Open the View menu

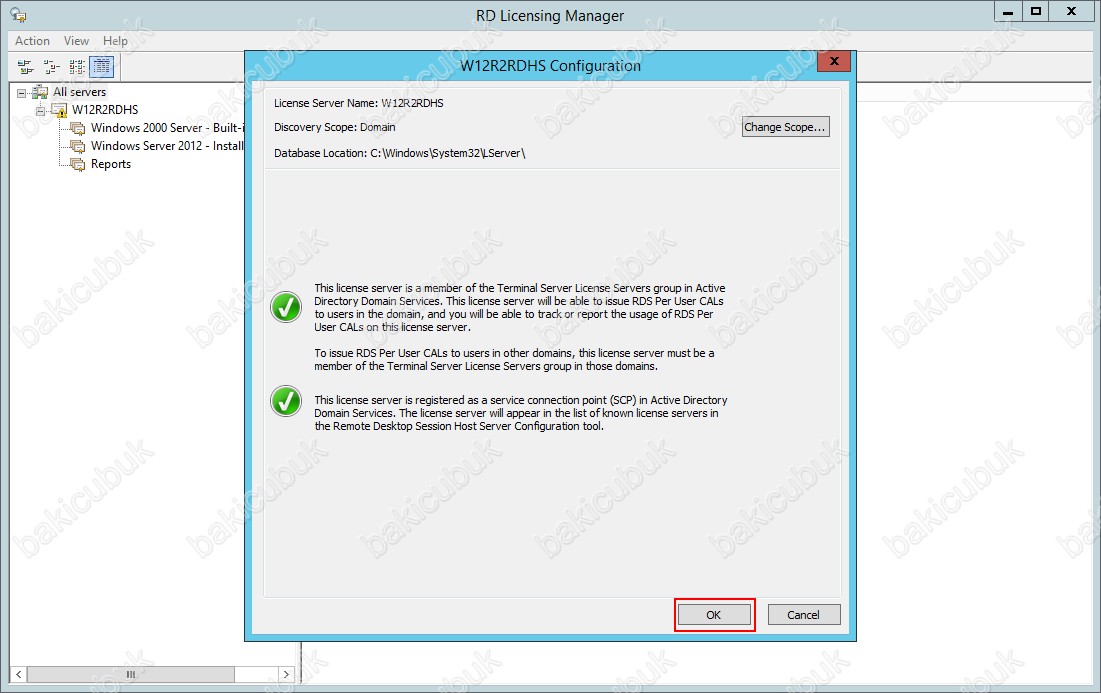point(76,41)
